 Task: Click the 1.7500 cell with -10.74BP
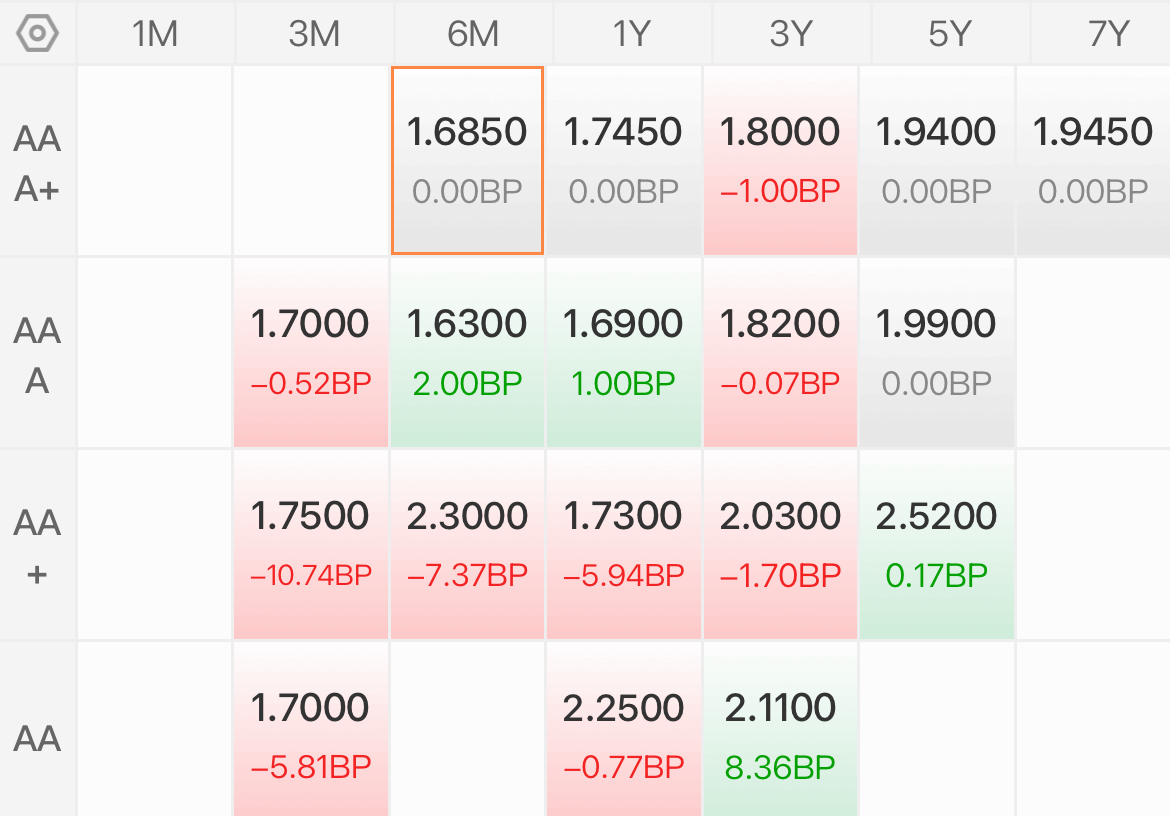click(x=310, y=544)
